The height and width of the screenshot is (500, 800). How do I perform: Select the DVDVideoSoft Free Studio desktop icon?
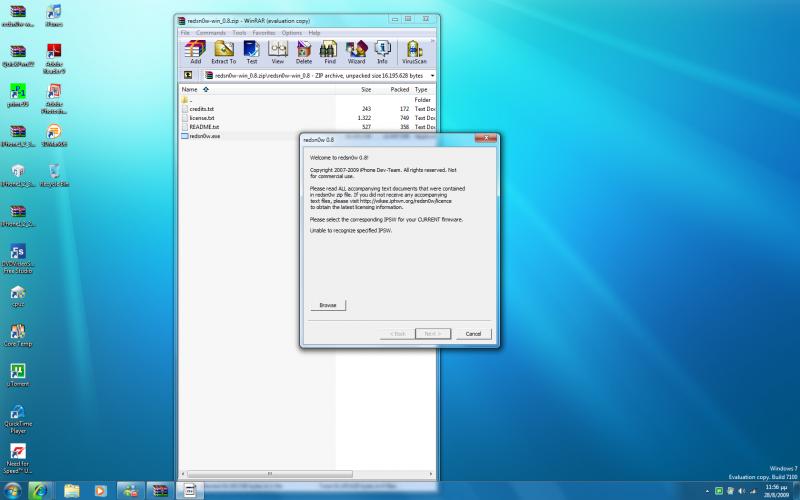pos(18,258)
